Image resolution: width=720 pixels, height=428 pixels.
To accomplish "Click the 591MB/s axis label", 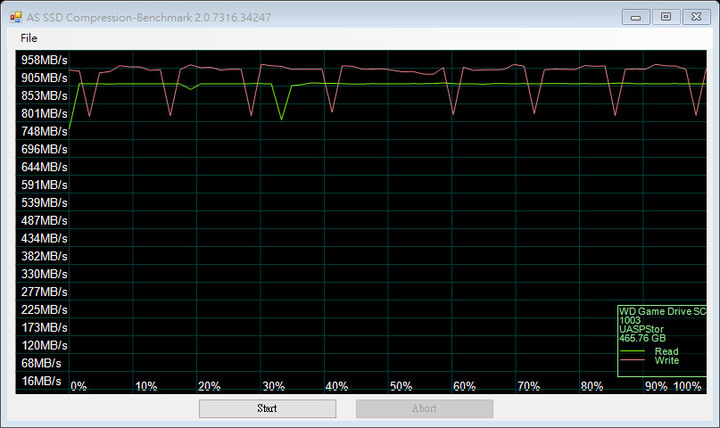I will [x=44, y=185].
